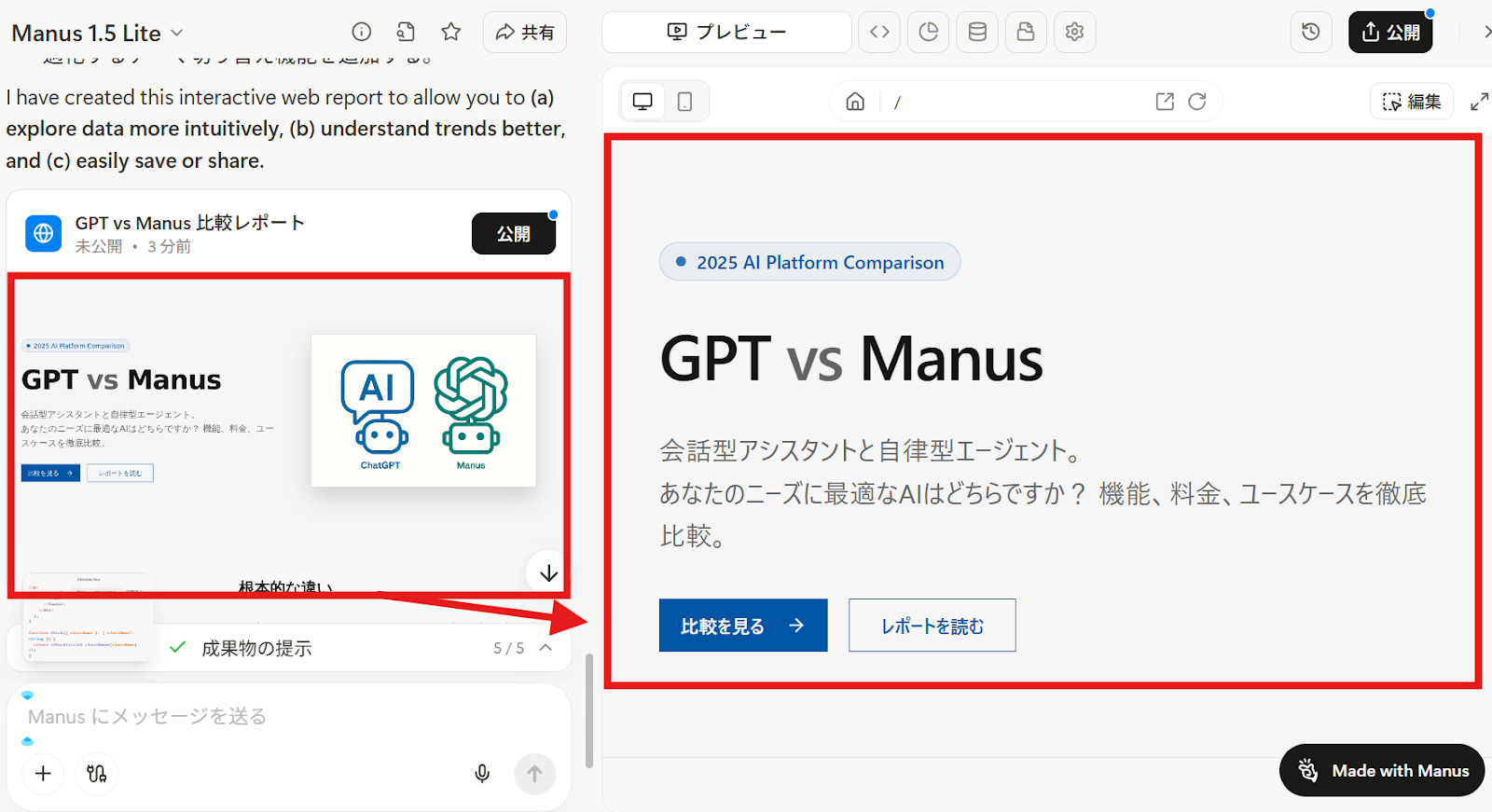Open version history clock icon
This screenshot has height=812, width=1492.
pos(1311,32)
